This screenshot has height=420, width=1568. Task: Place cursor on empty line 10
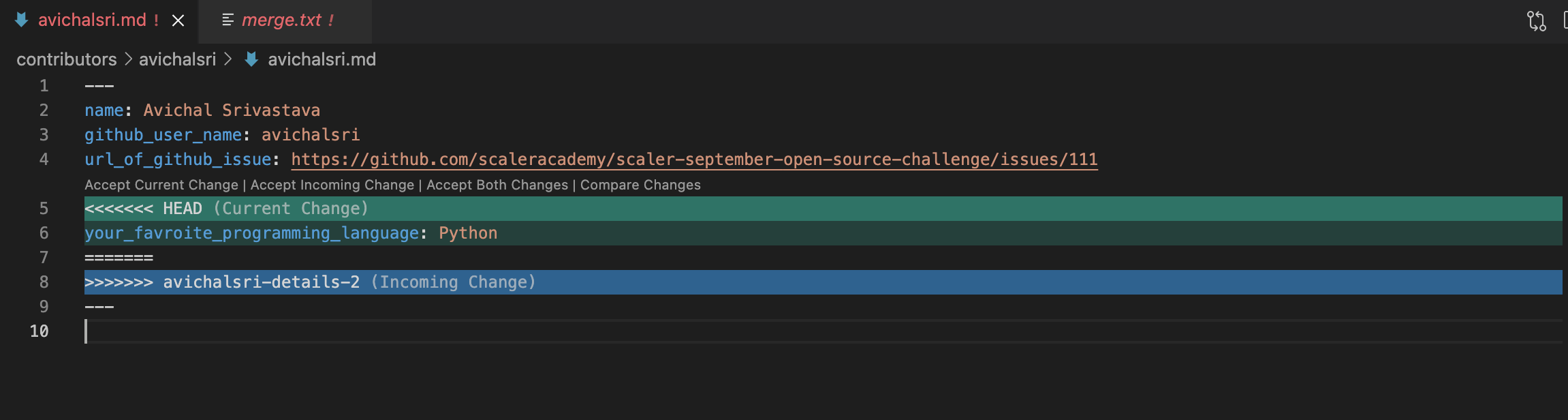point(823,331)
